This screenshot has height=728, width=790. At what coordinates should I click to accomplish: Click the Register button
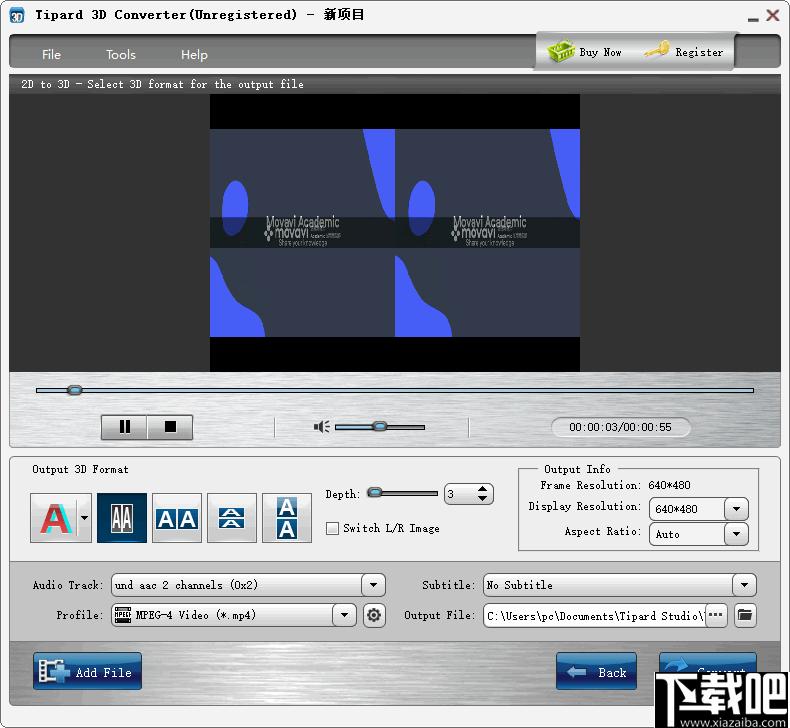click(x=684, y=52)
